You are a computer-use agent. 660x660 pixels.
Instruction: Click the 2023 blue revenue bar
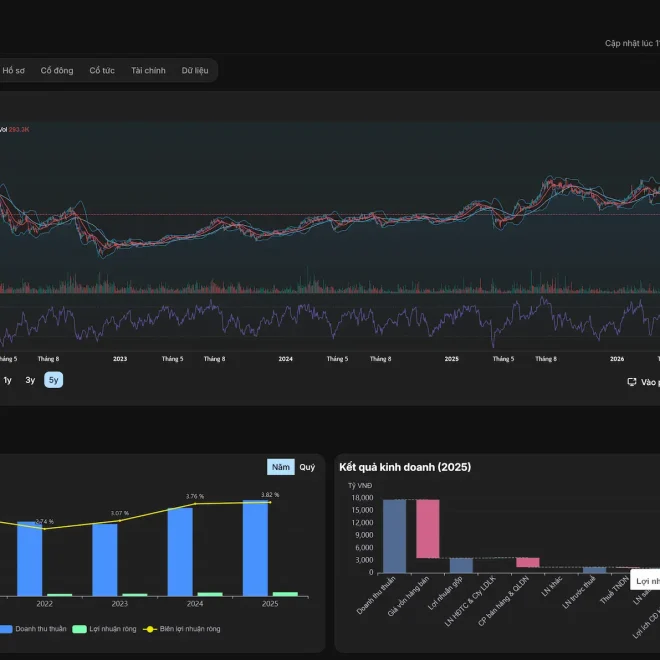coord(105,560)
